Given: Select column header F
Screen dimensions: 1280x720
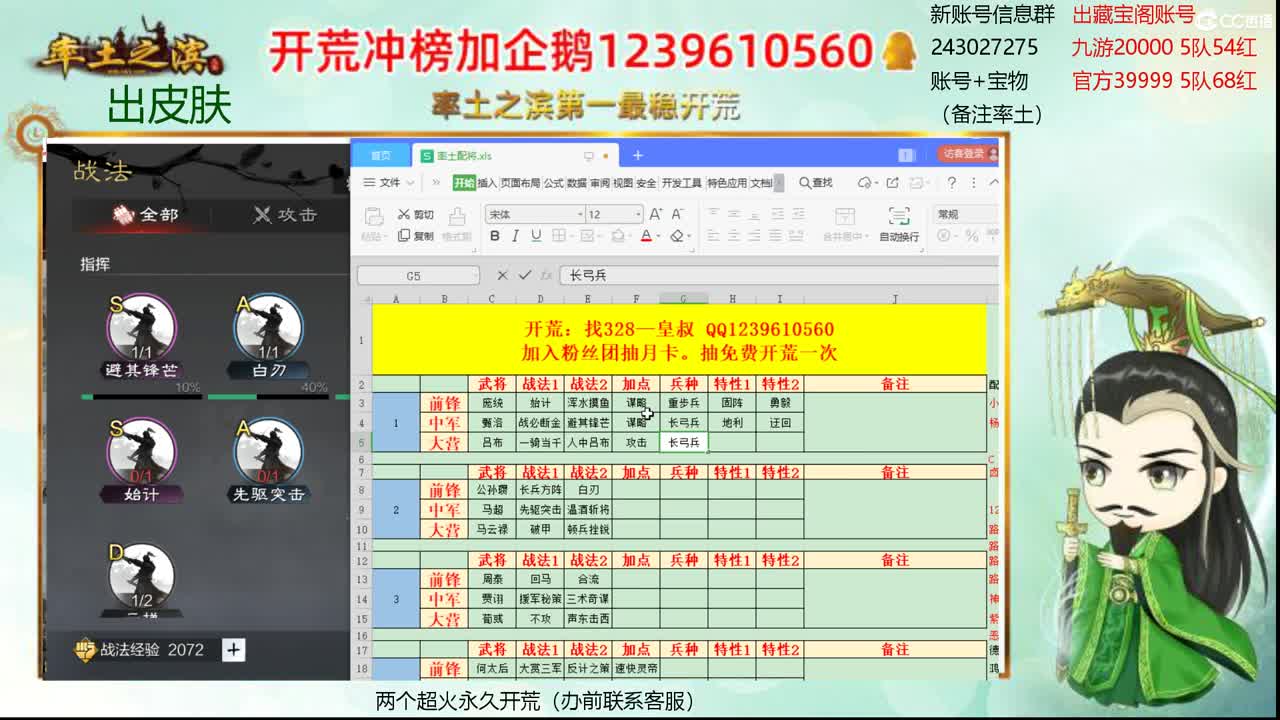Looking at the screenshot, I should 636,299.
